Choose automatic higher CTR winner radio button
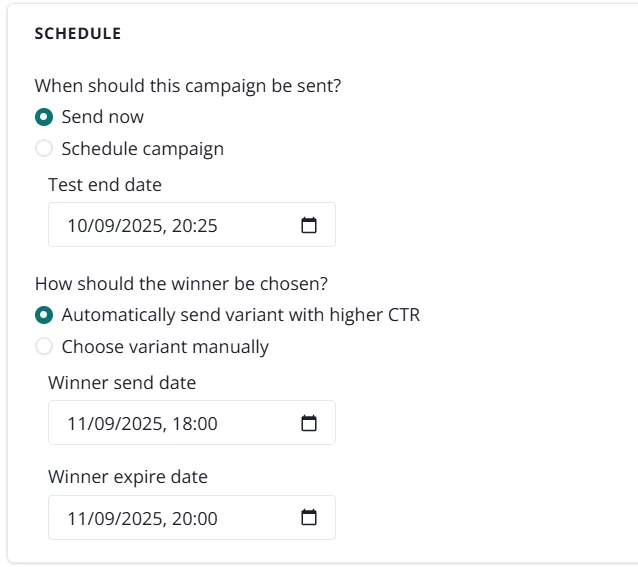 tap(43, 315)
